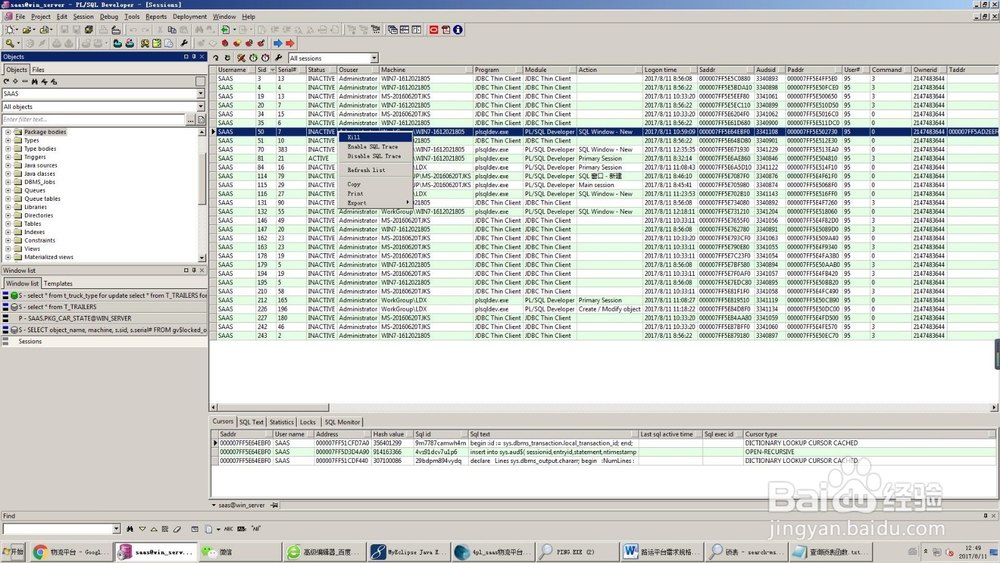Click the Kill session toolbar icon
Image resolution: width=1000 pixels, height=563 pixels.
(x=241, y=58)
